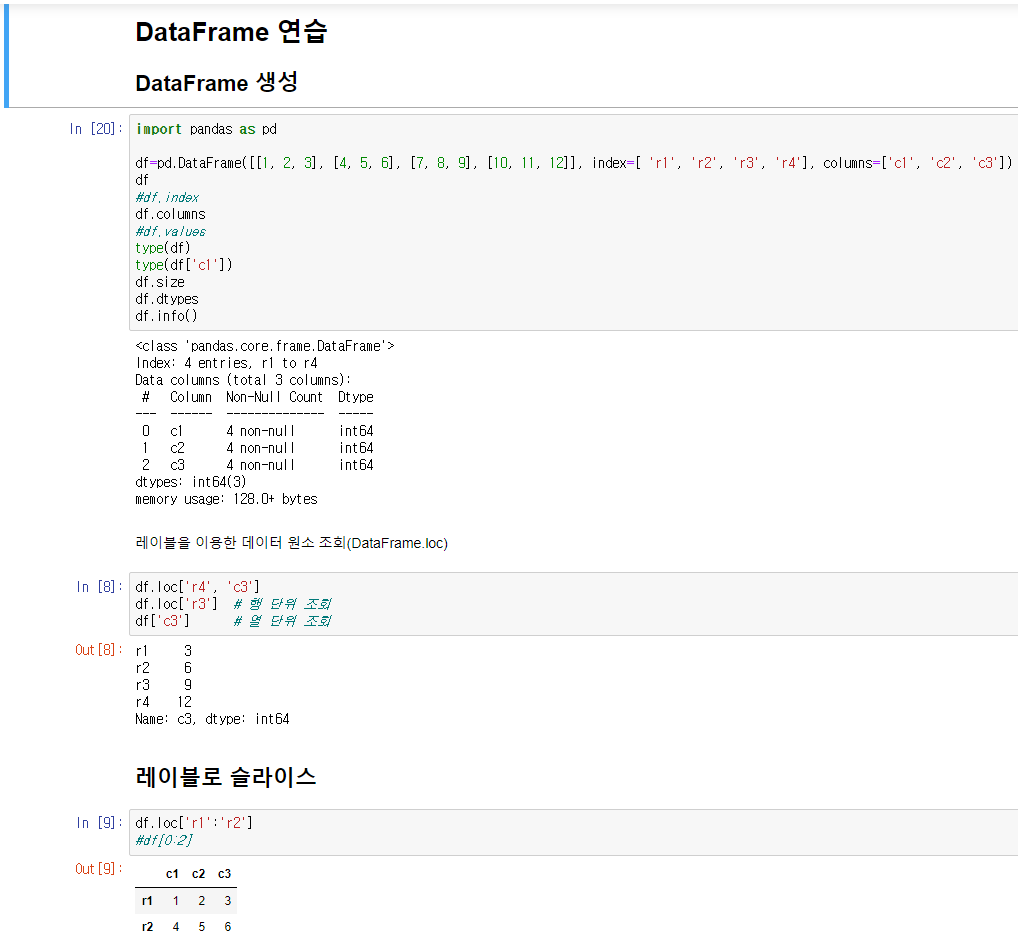This screenshot has height=948, width=1018.
Task: Click the r1 row label in the output table
Action: pyautogui.click(x=147, y=901)
